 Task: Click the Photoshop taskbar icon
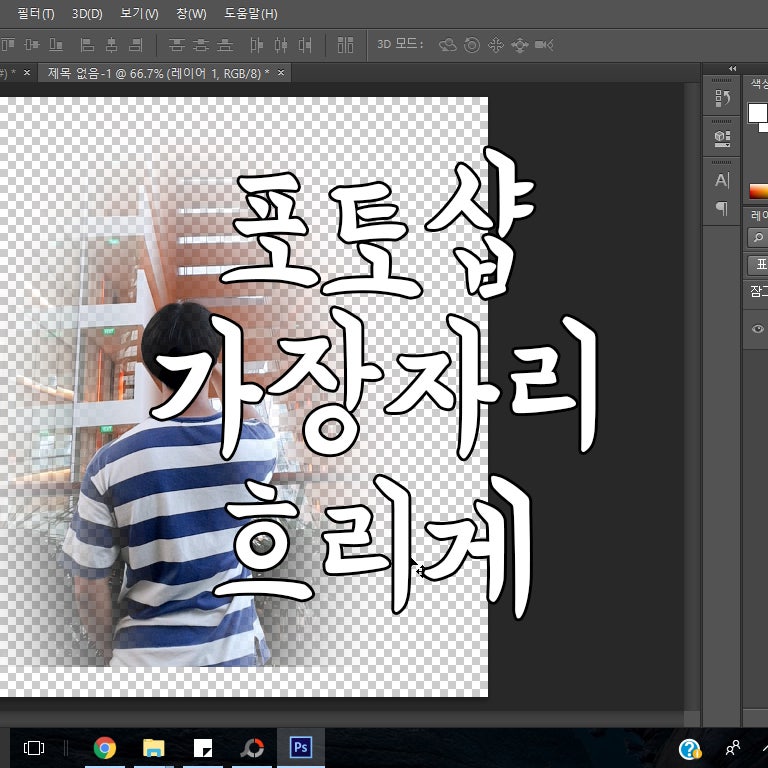pyautogui.click(x=301, y=748)
